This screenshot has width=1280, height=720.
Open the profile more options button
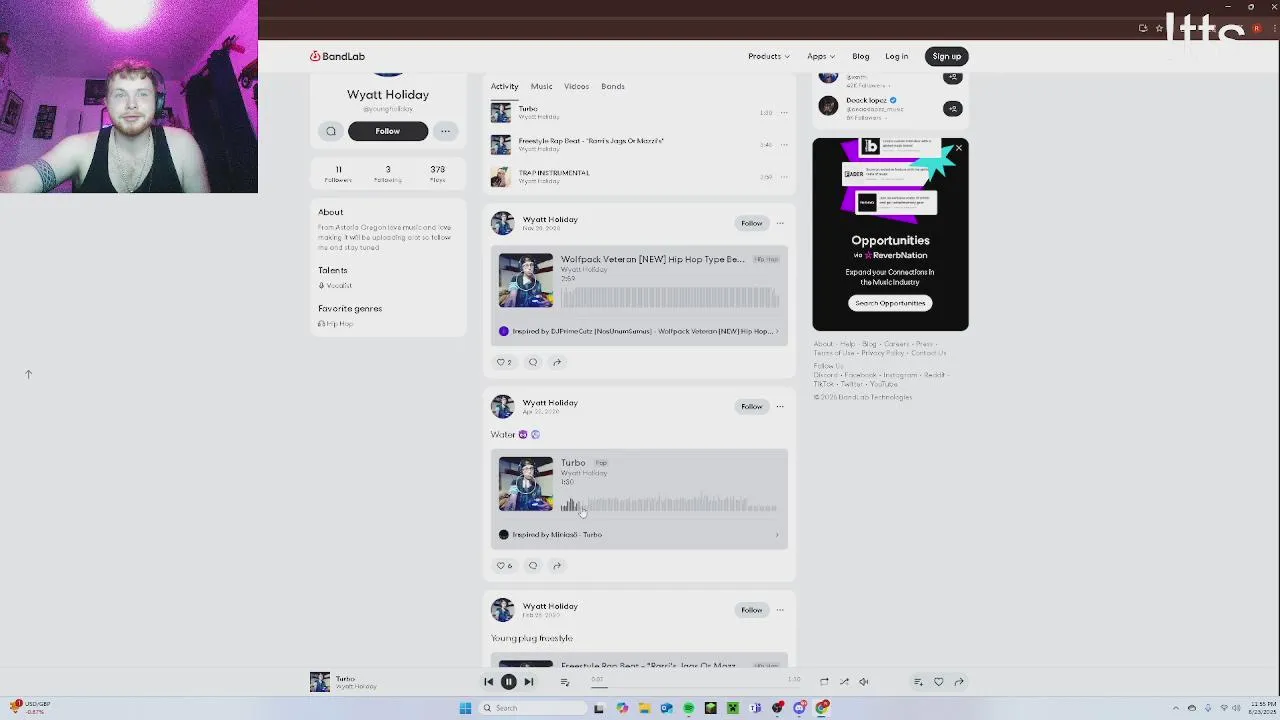[445, 131]
